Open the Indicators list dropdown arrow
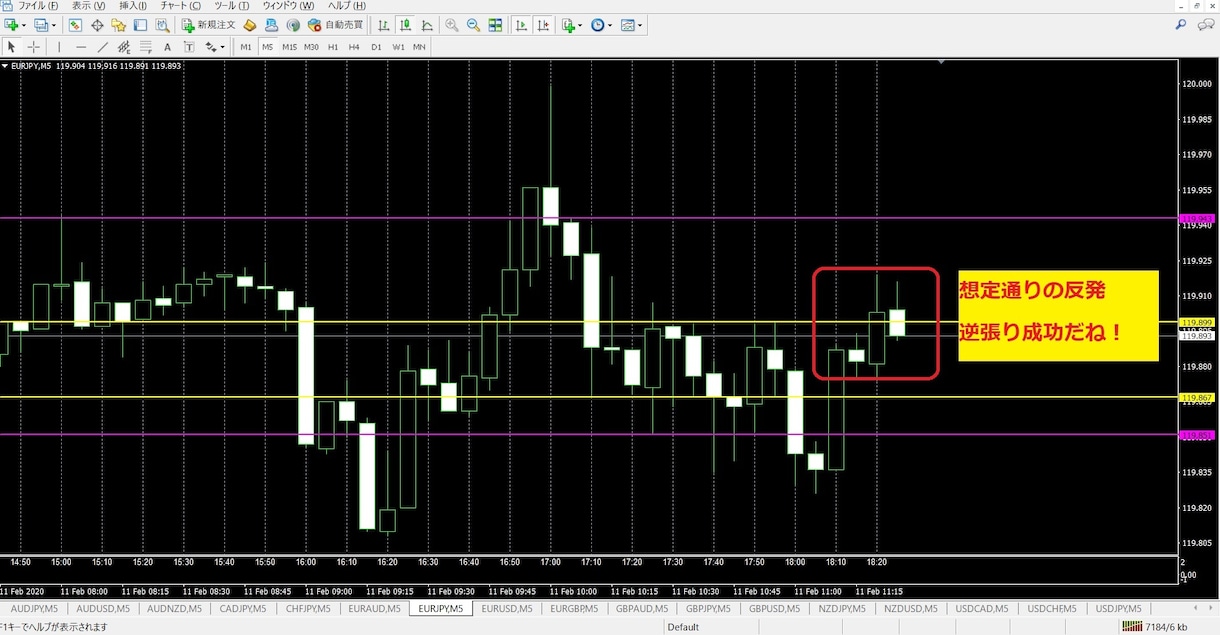The width and height of the screenshot is (1220, 635). pos(581,25)
